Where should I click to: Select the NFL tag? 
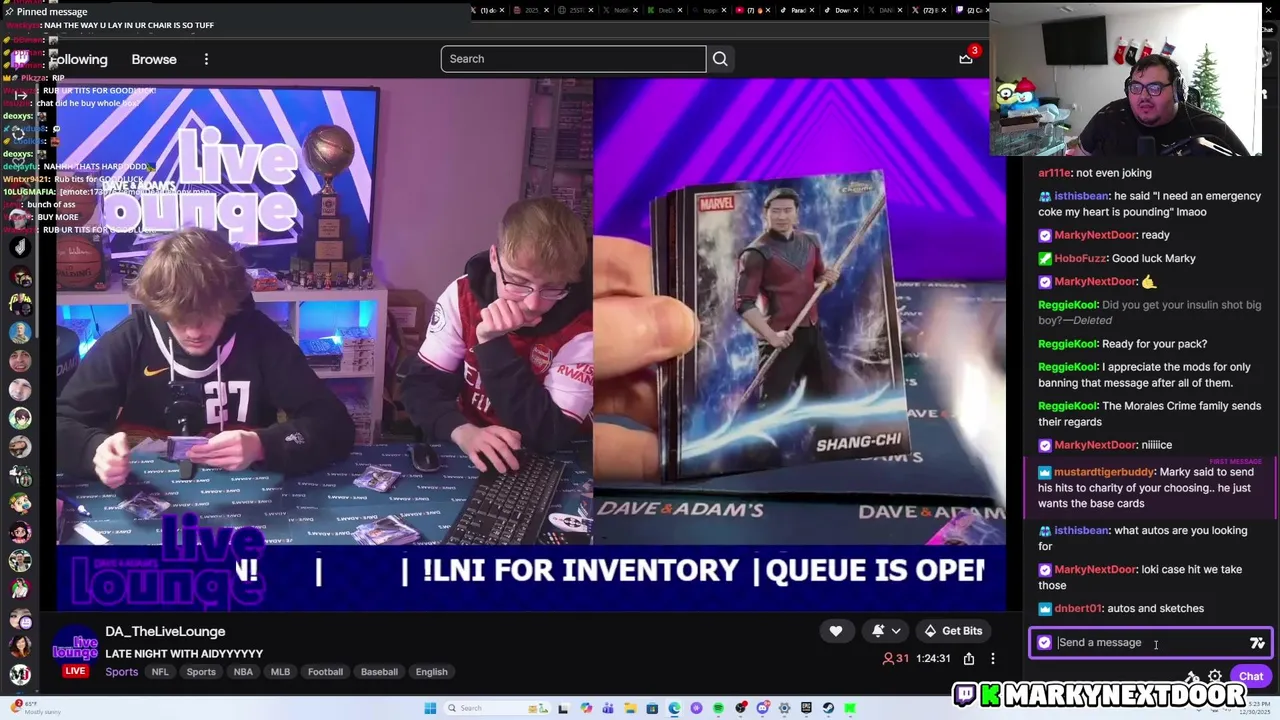click(160, 672)
